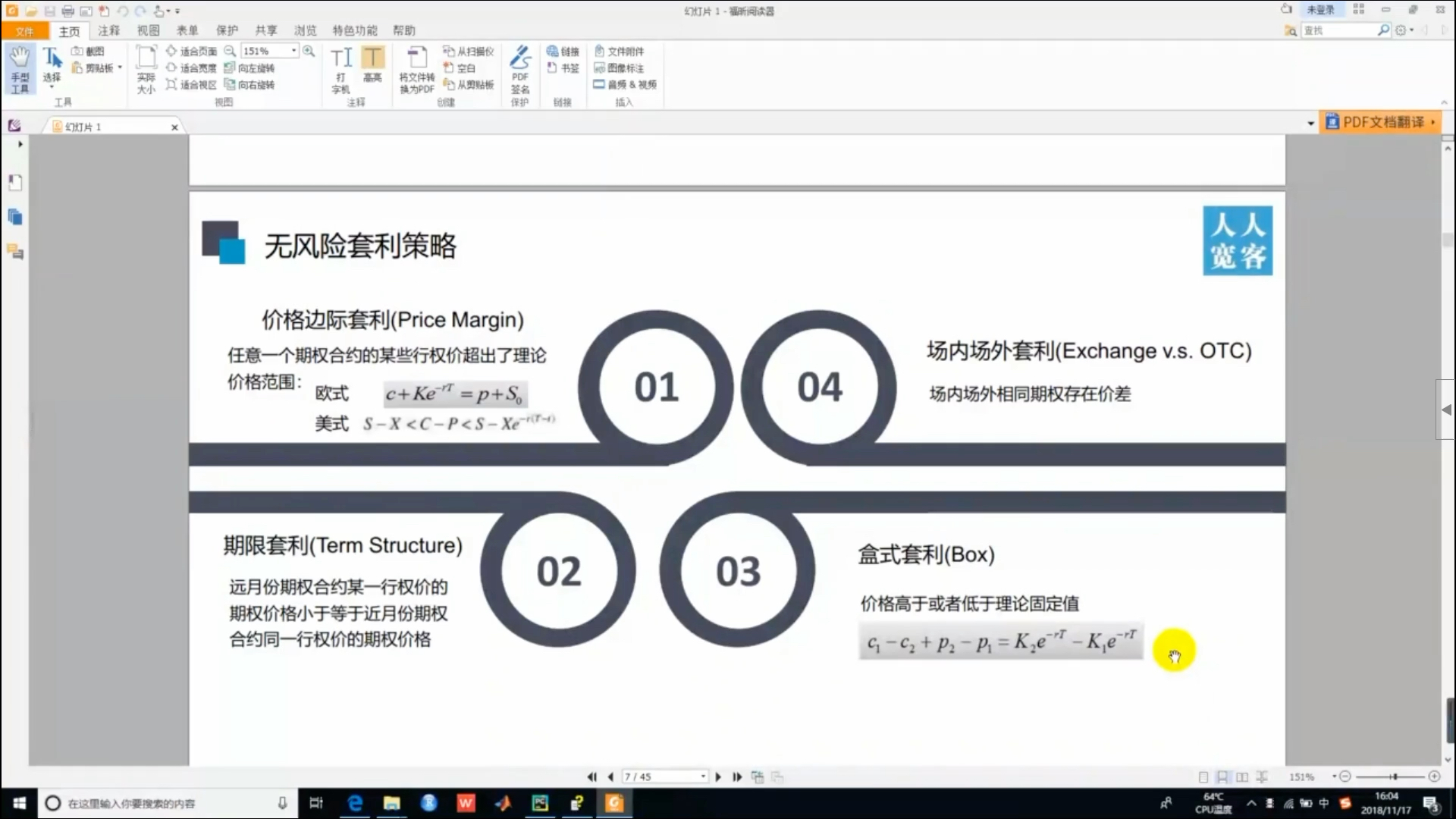1456x819 pixels.
Task: Activate the Select text tool (选择)
Action: pyautogui.click(x=52, y=67)
